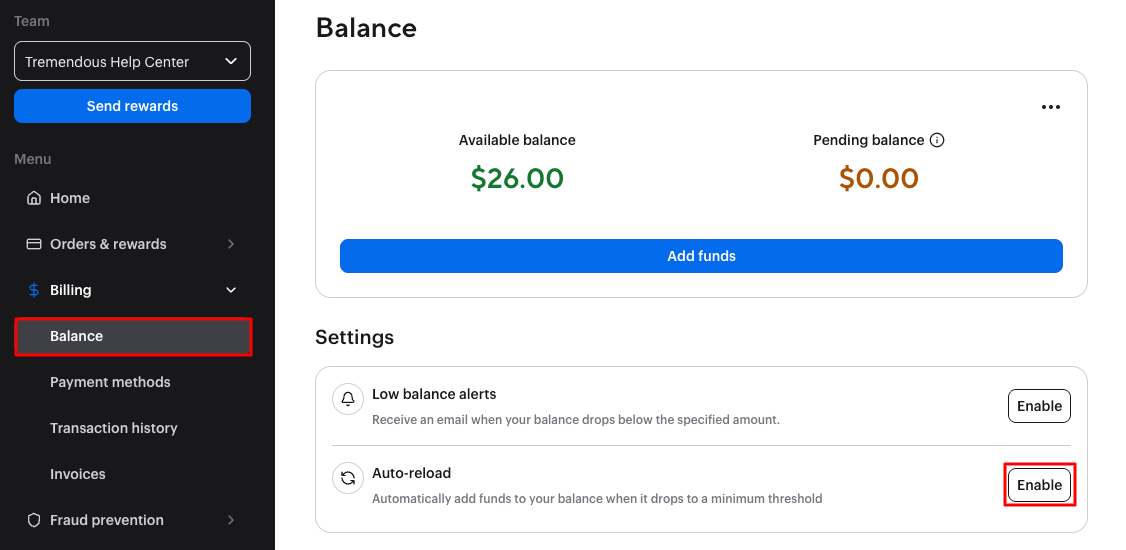Click the Add funds button
1126x550 pixels.
[701, 256]
